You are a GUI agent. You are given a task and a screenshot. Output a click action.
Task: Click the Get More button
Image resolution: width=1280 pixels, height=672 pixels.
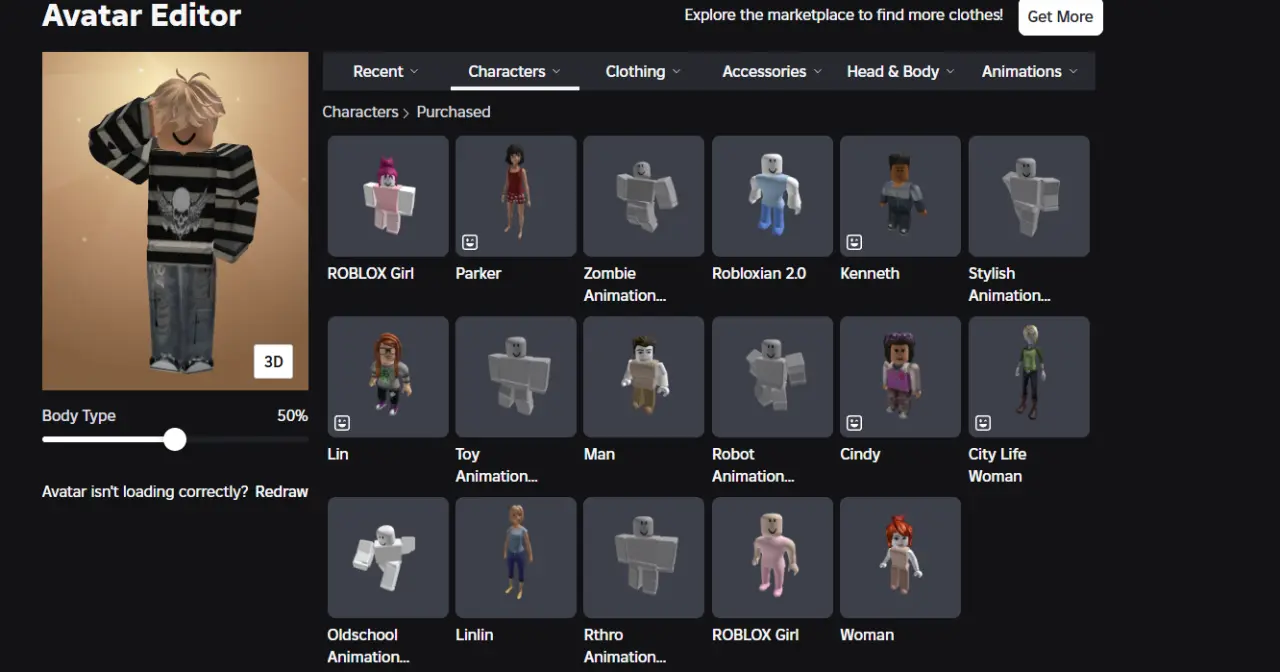tap(1060, 16)
